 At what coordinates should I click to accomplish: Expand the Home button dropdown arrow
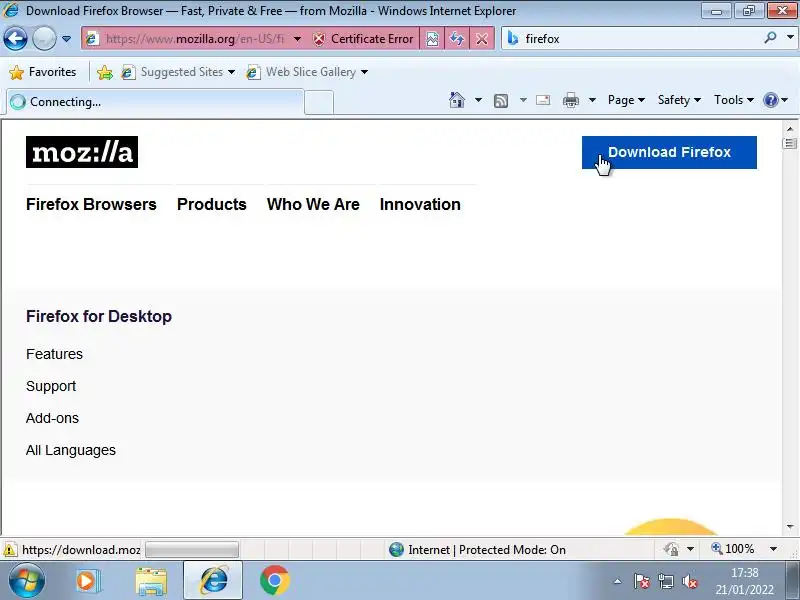click(x=478, y=100)
